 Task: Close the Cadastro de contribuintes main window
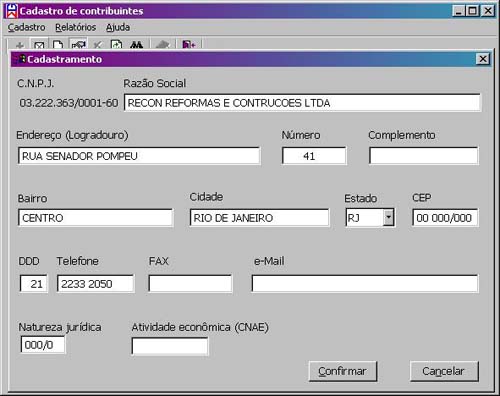pos(488,11)
